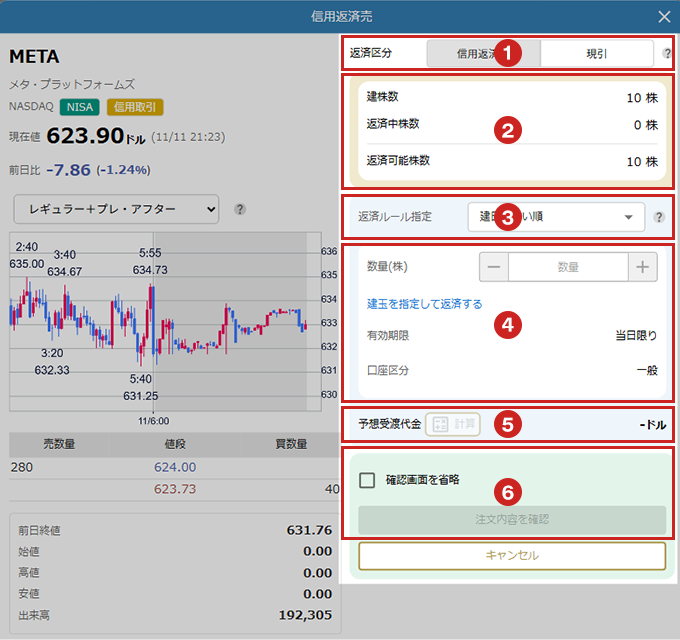
Task: Click the 売数量 column header
Action: (x=59, y=444)
